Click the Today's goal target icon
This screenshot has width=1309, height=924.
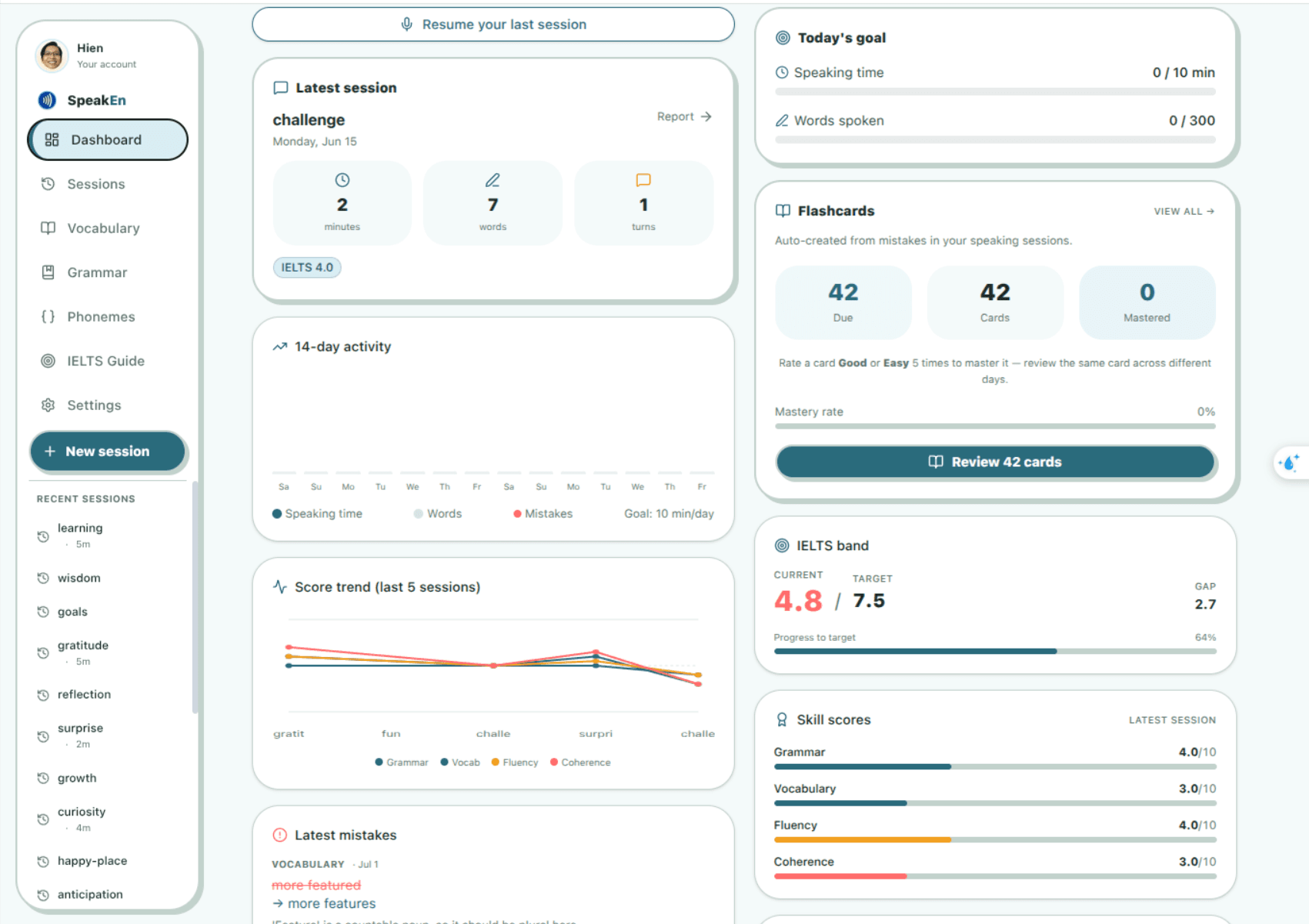click(x=783, y=38)
